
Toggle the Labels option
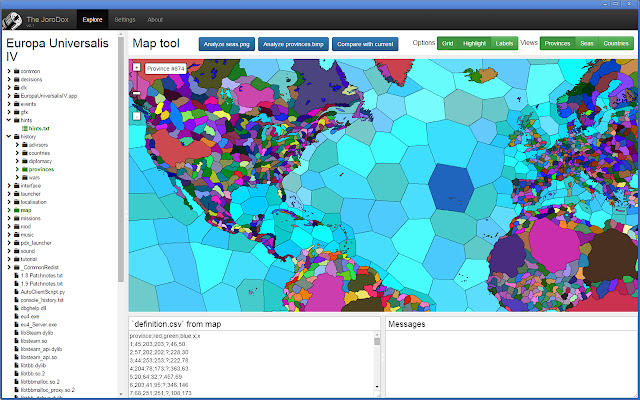point(504,43)
